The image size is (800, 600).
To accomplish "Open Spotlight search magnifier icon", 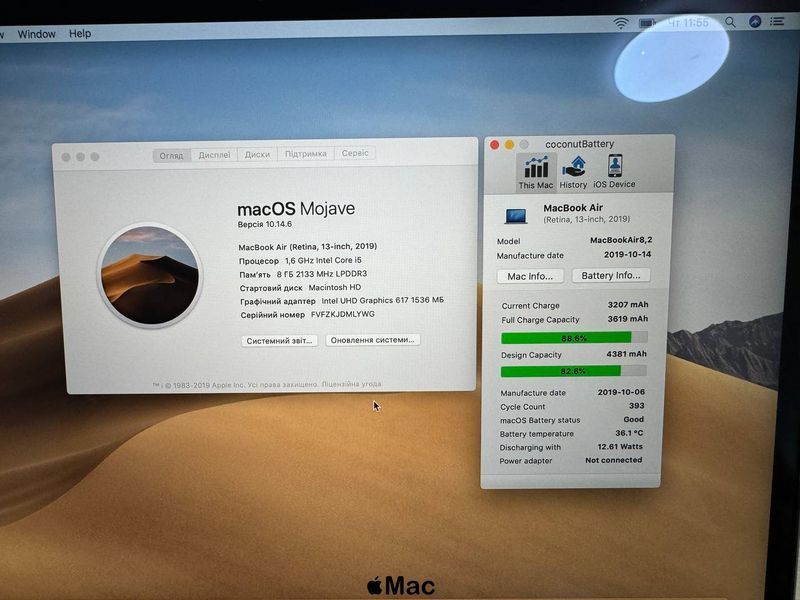I will 731,22.
